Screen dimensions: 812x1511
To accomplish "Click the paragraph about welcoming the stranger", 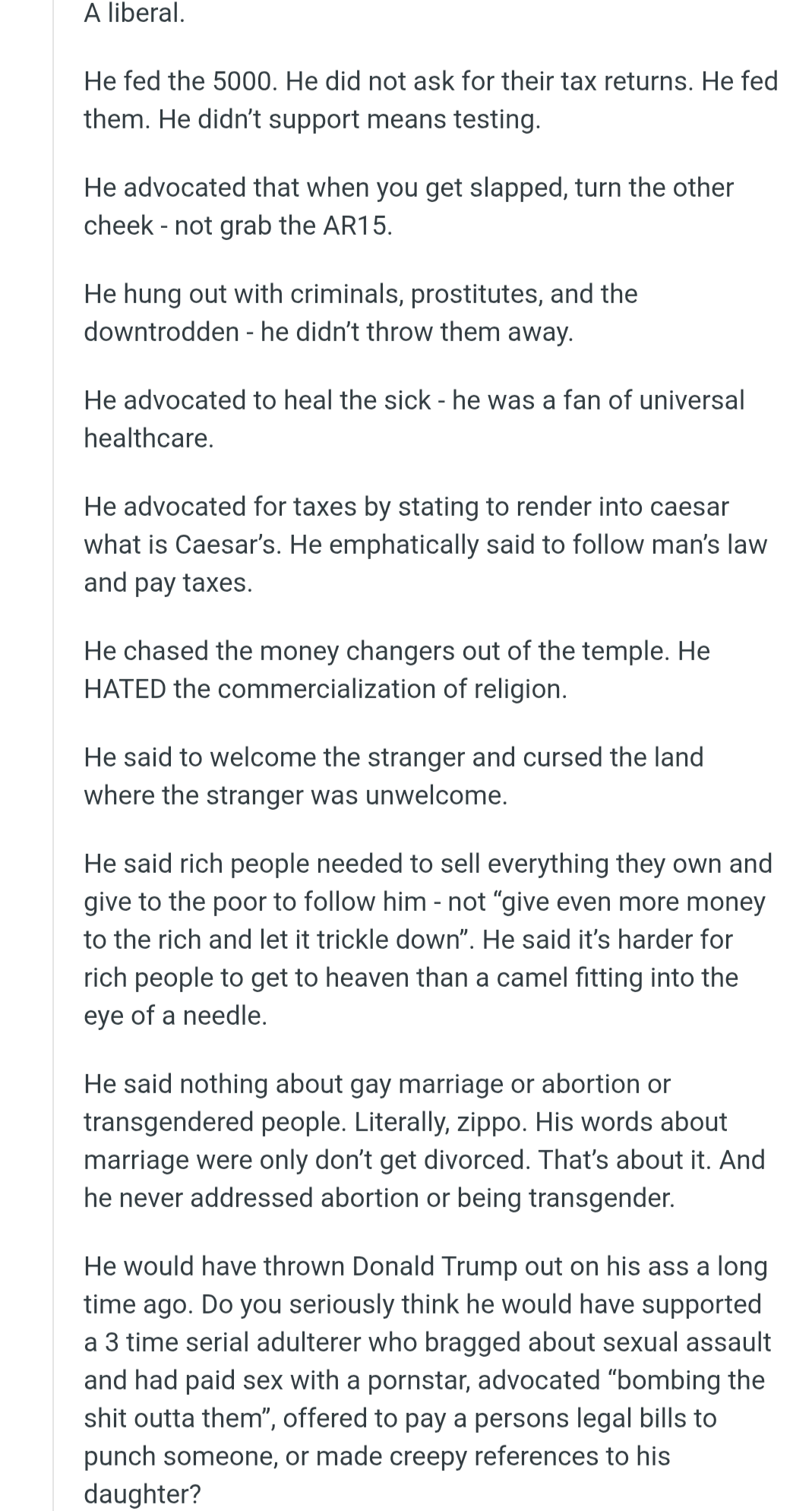I will (x=393, y=776).
